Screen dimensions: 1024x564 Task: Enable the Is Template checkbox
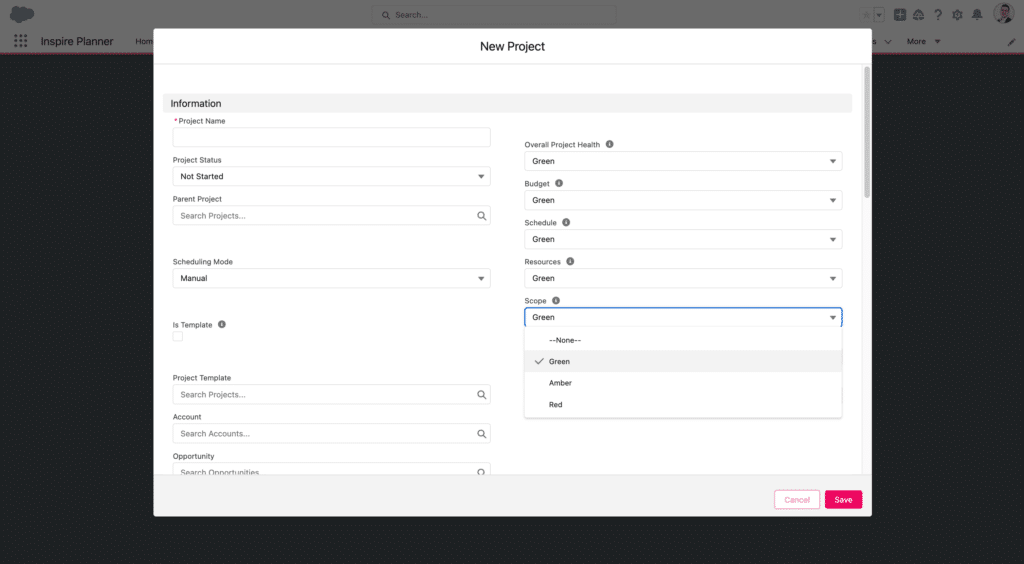178,338
